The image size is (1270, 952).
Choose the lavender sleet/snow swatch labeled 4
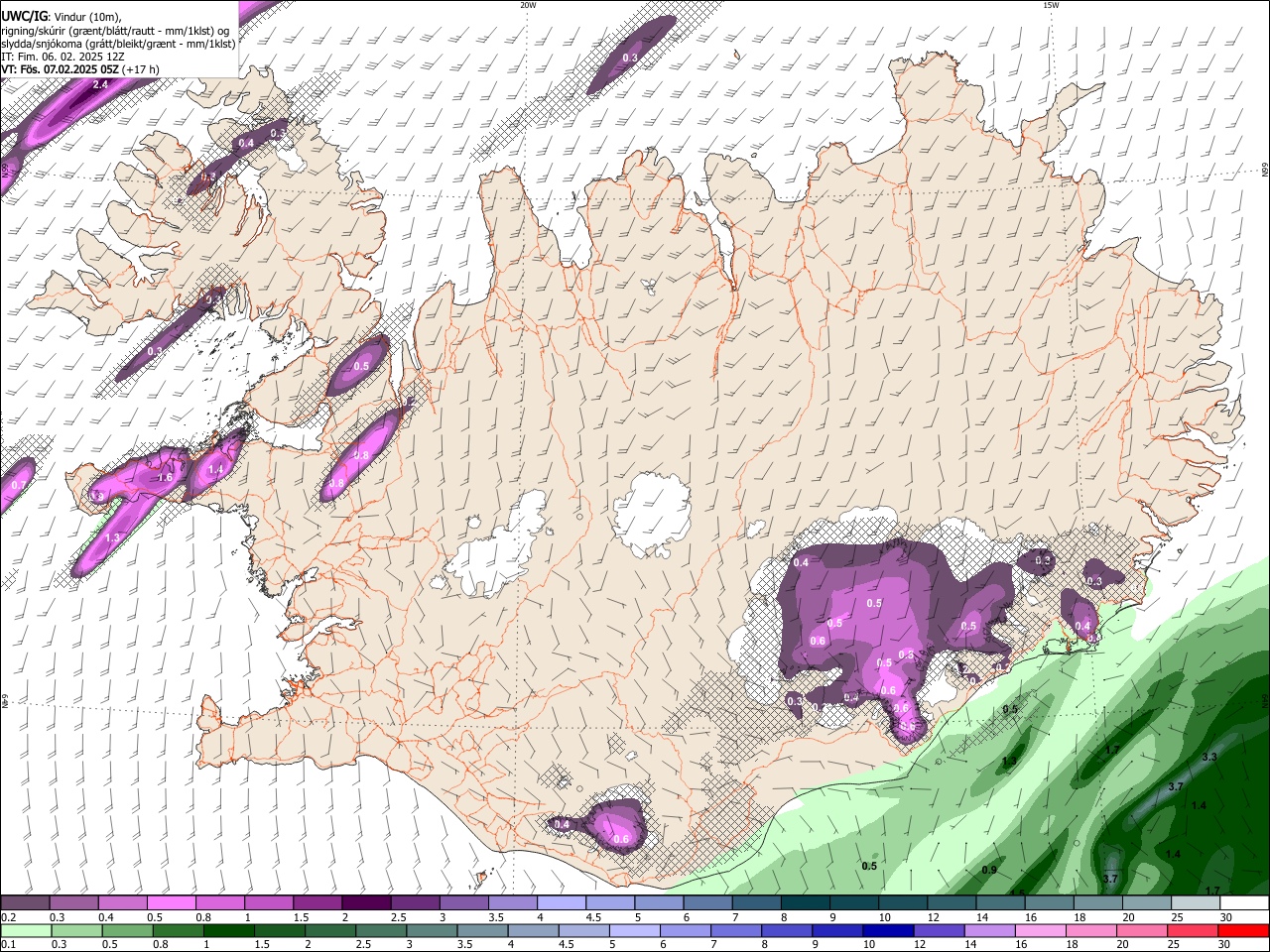pos(560,902)
